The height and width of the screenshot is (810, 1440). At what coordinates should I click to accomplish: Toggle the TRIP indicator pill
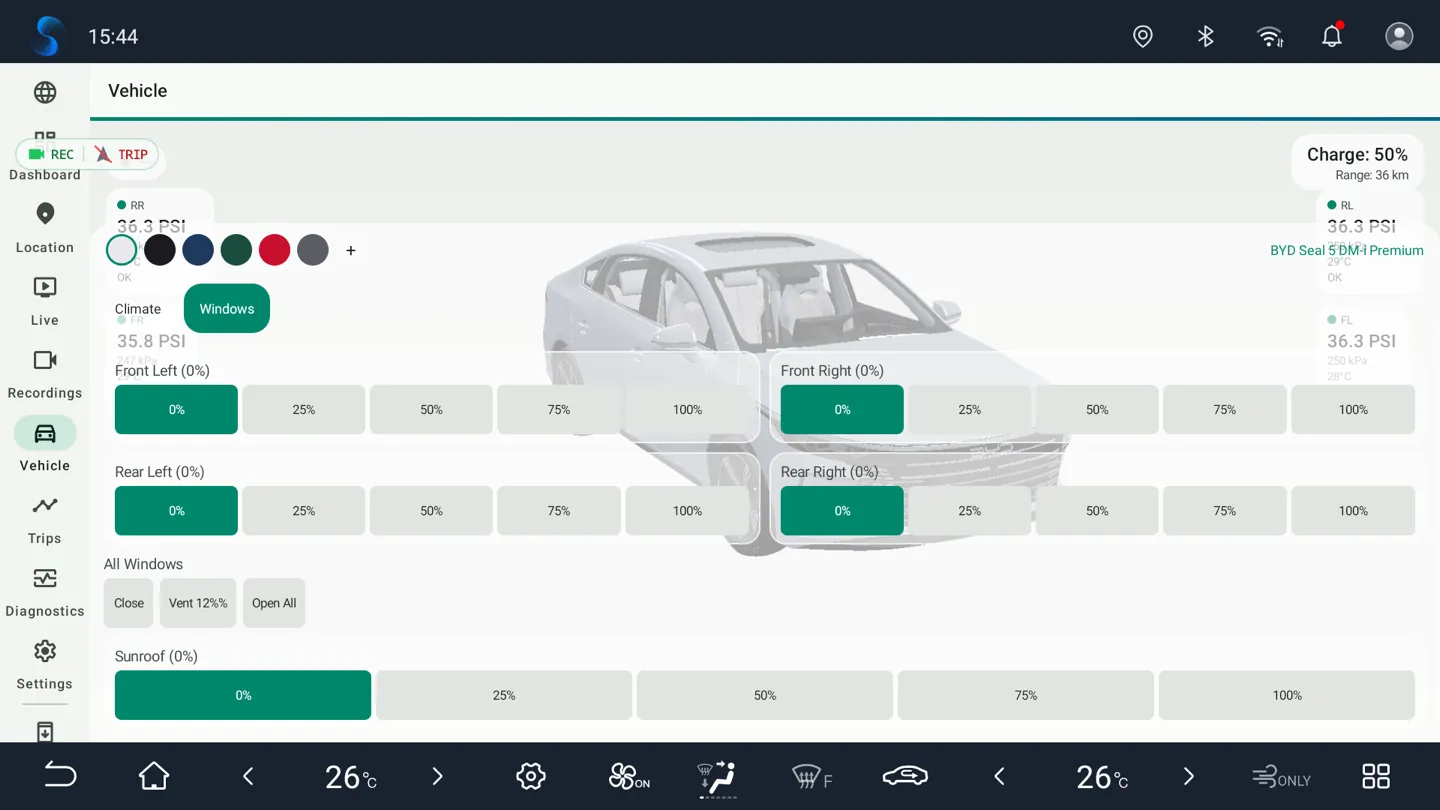pyautogui.click(x=122, y=154)
